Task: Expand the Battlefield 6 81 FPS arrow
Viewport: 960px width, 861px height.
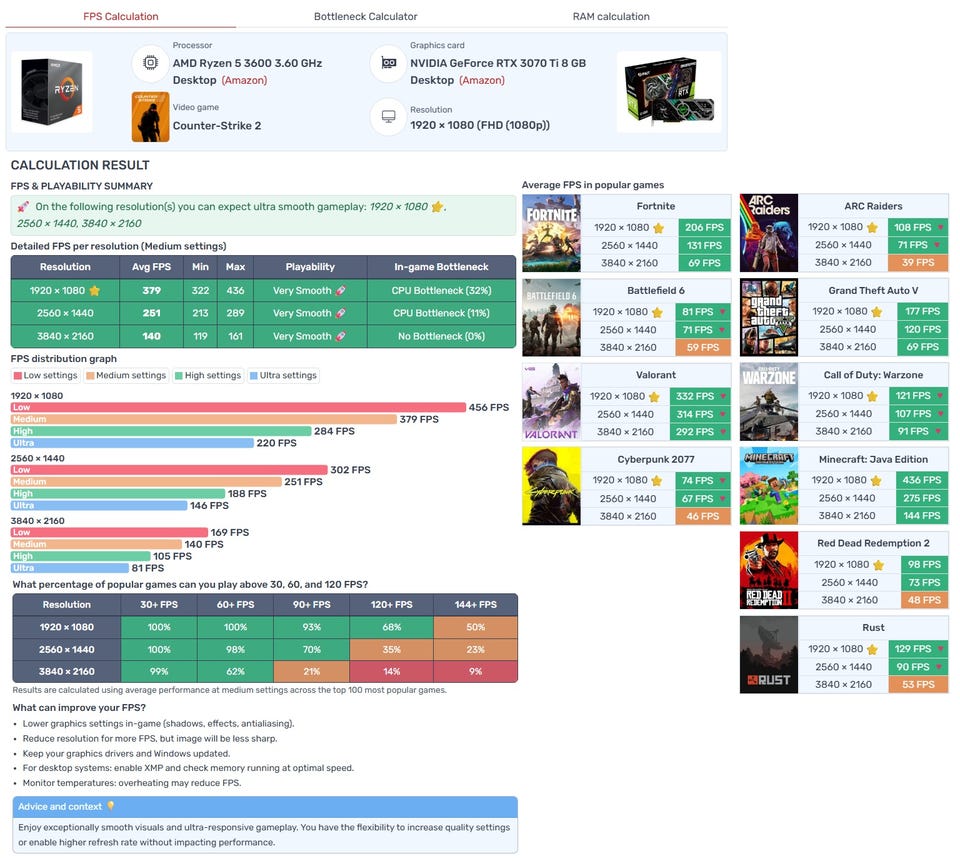Action: point(722,312)
